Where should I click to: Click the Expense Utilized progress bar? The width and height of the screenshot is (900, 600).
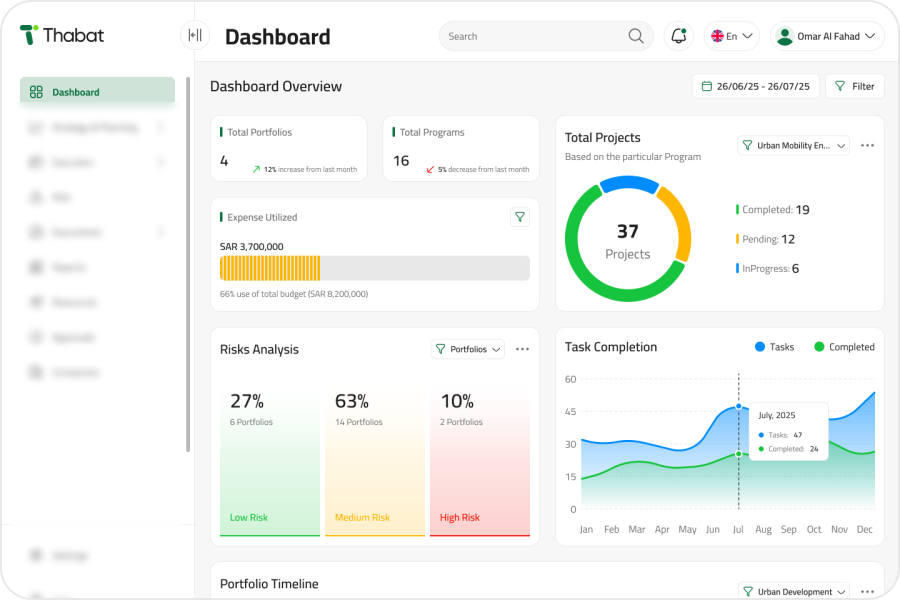pyautogui.click(x=375, y=268)
